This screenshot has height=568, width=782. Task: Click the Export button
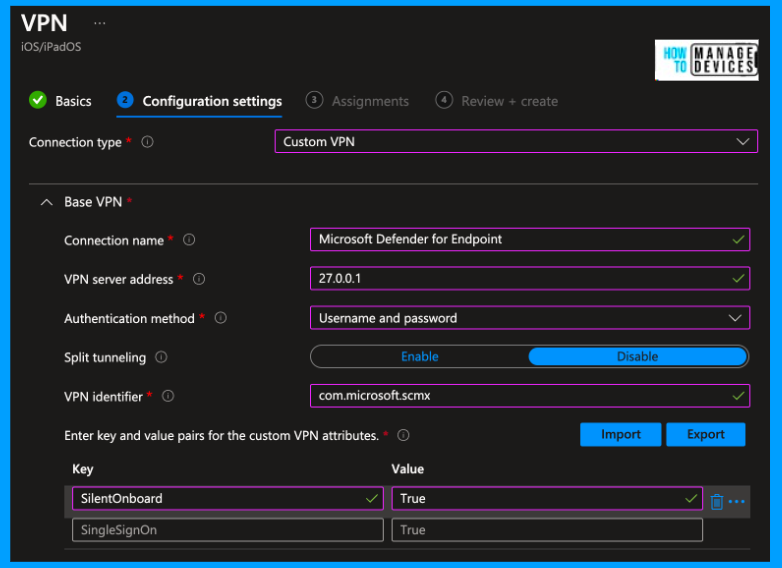(706, 434)
